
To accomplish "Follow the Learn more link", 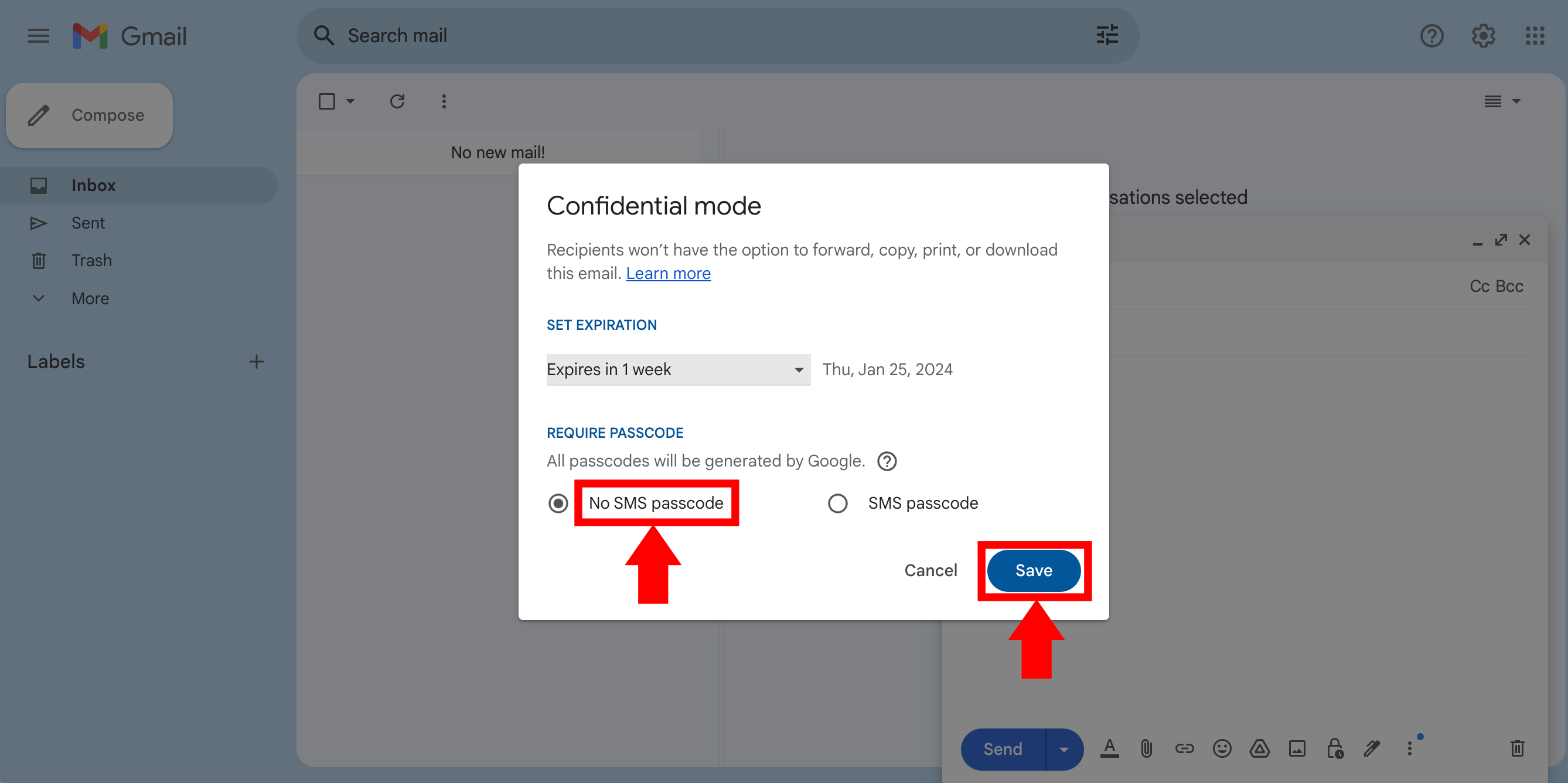I will (x=668, y=273).
